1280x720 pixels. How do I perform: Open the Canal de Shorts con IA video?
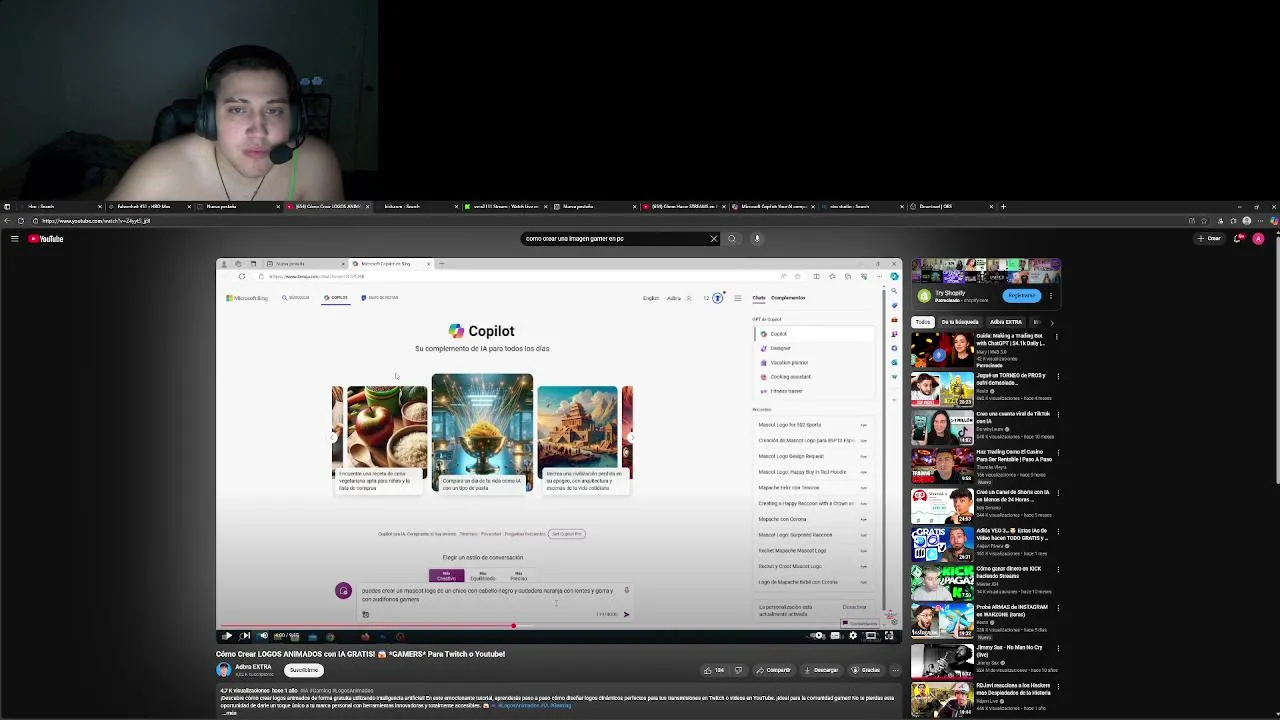(x=942, y=507)
